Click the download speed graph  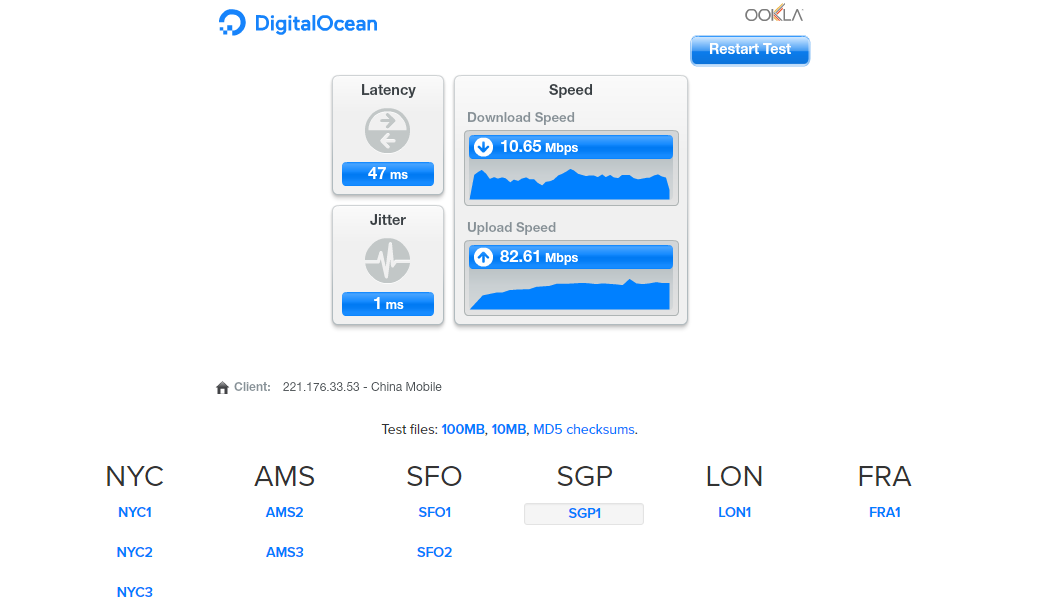coord(571,183)
